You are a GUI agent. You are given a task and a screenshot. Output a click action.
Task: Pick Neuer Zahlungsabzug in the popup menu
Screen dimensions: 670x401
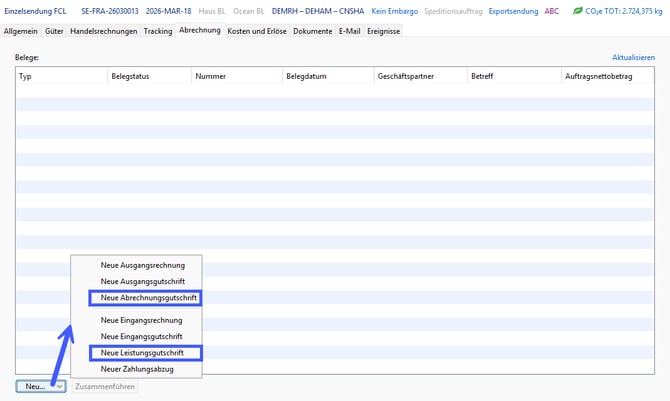pos(138,369)
